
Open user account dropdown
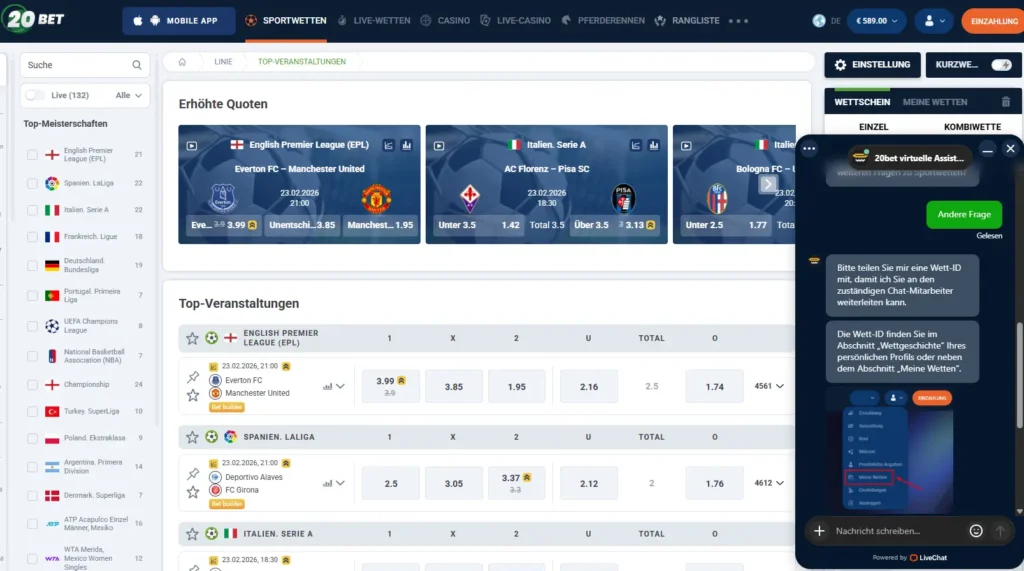coord(935,21)
